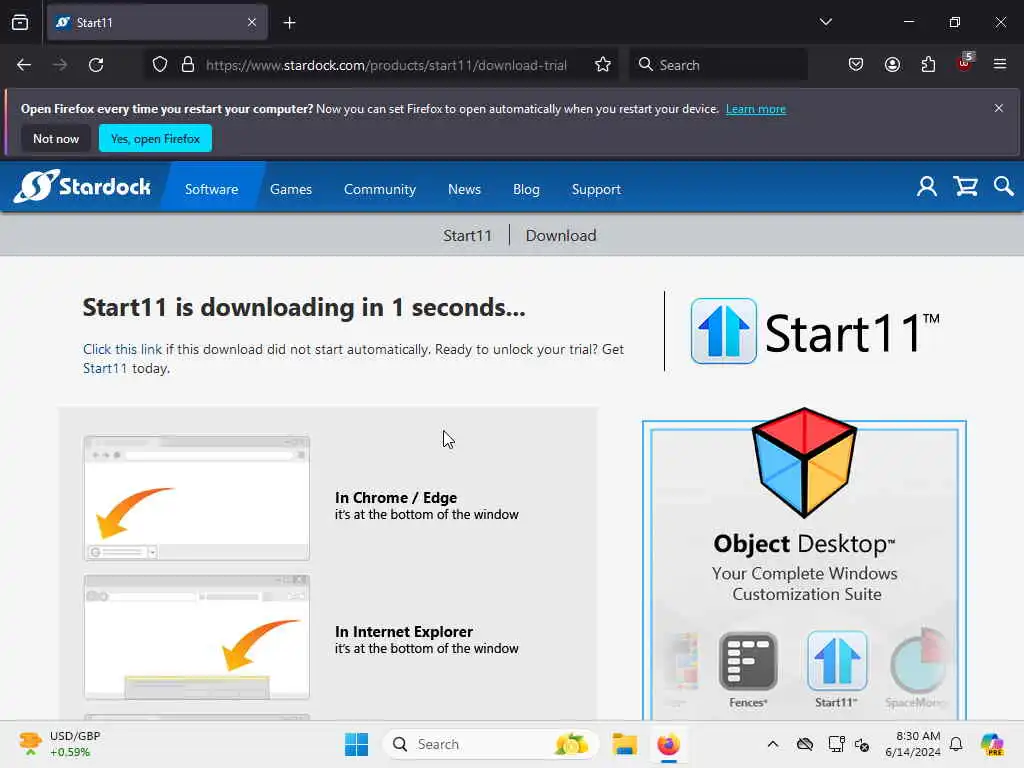Screen dimensions: 1024x768
Task: Click the taskbar Search box
Action: [490, 744]
